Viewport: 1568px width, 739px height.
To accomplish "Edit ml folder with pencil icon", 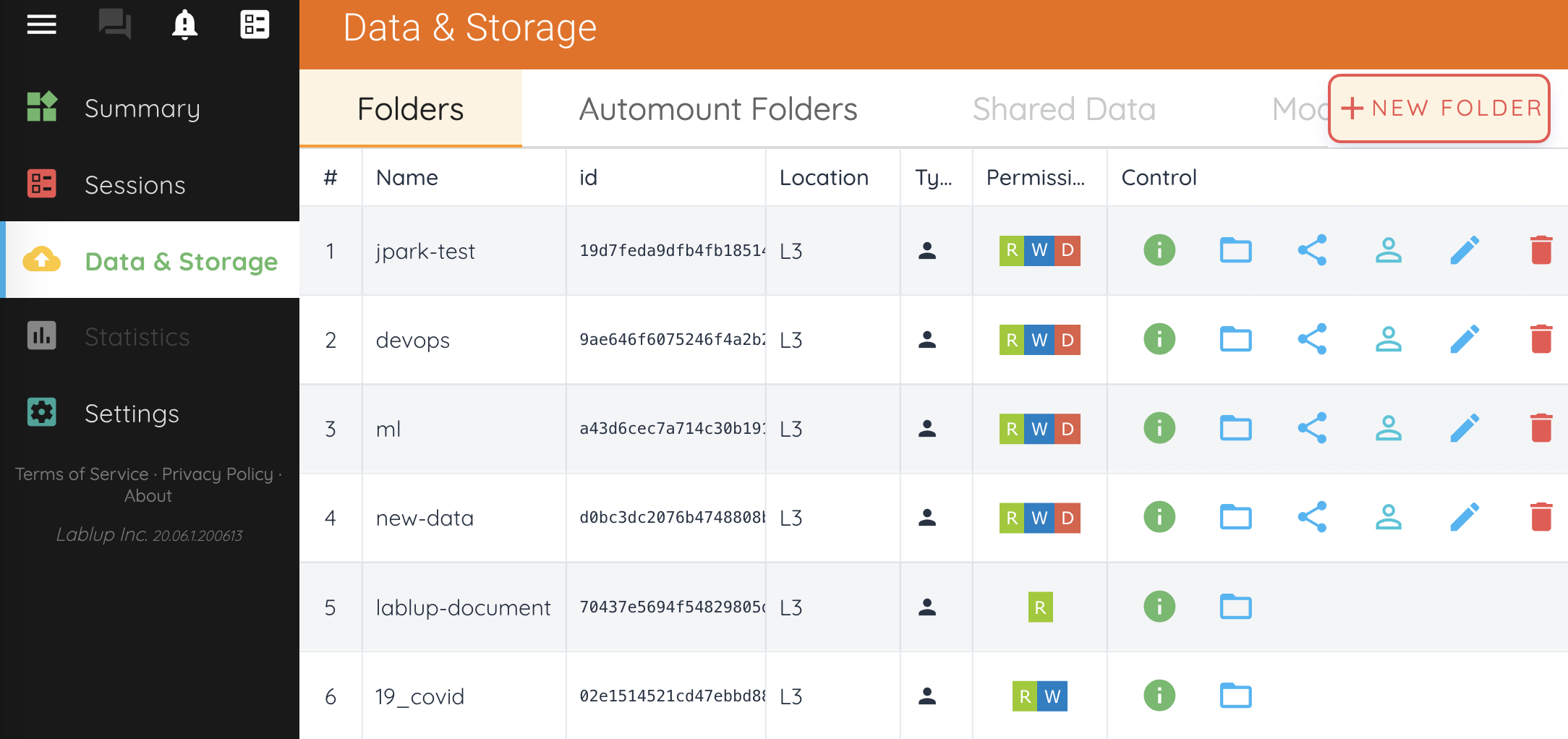I will click(x=1465, y=428).
